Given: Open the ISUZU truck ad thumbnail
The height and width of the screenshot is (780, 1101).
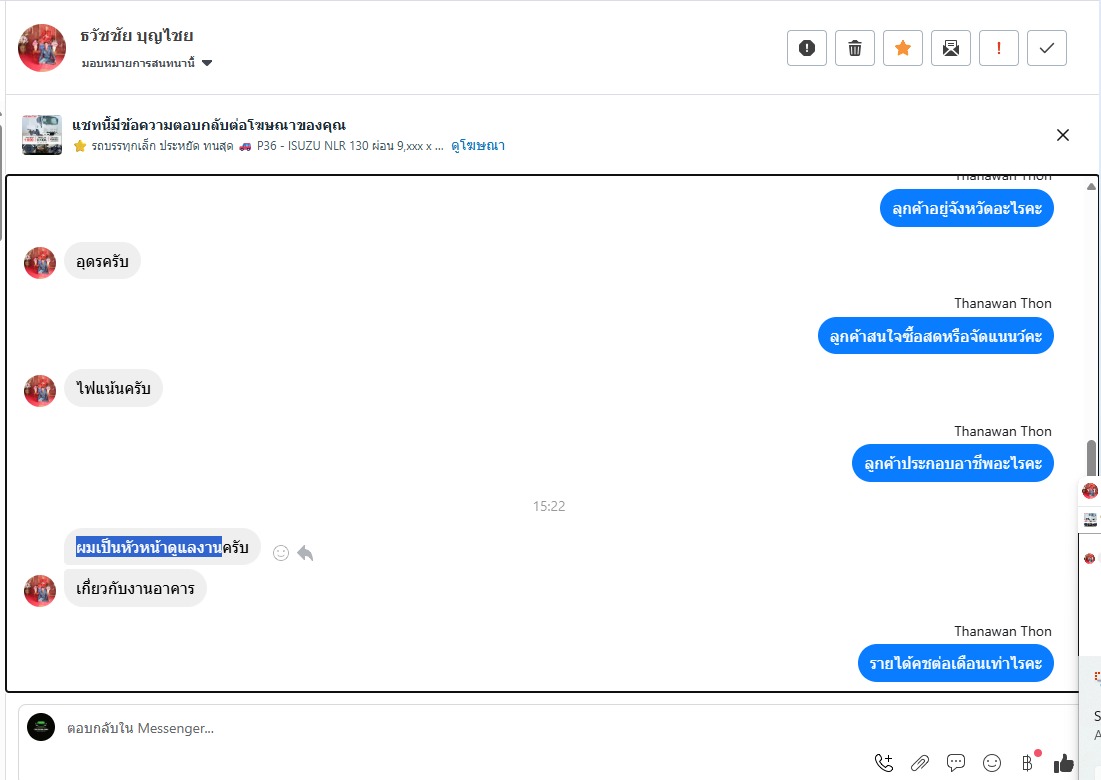Looking at the screenshot, I should [42, 135].
